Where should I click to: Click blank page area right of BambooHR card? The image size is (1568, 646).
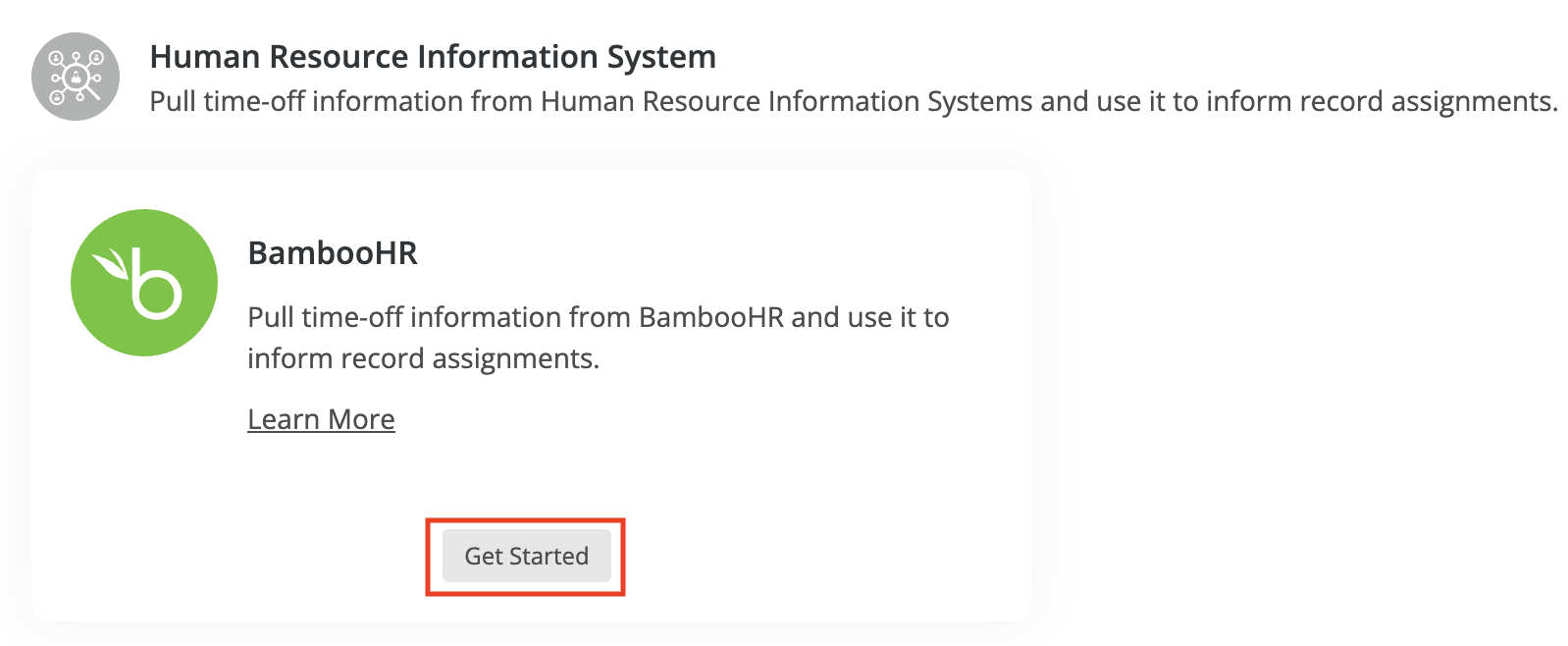tap(1295, 393)
